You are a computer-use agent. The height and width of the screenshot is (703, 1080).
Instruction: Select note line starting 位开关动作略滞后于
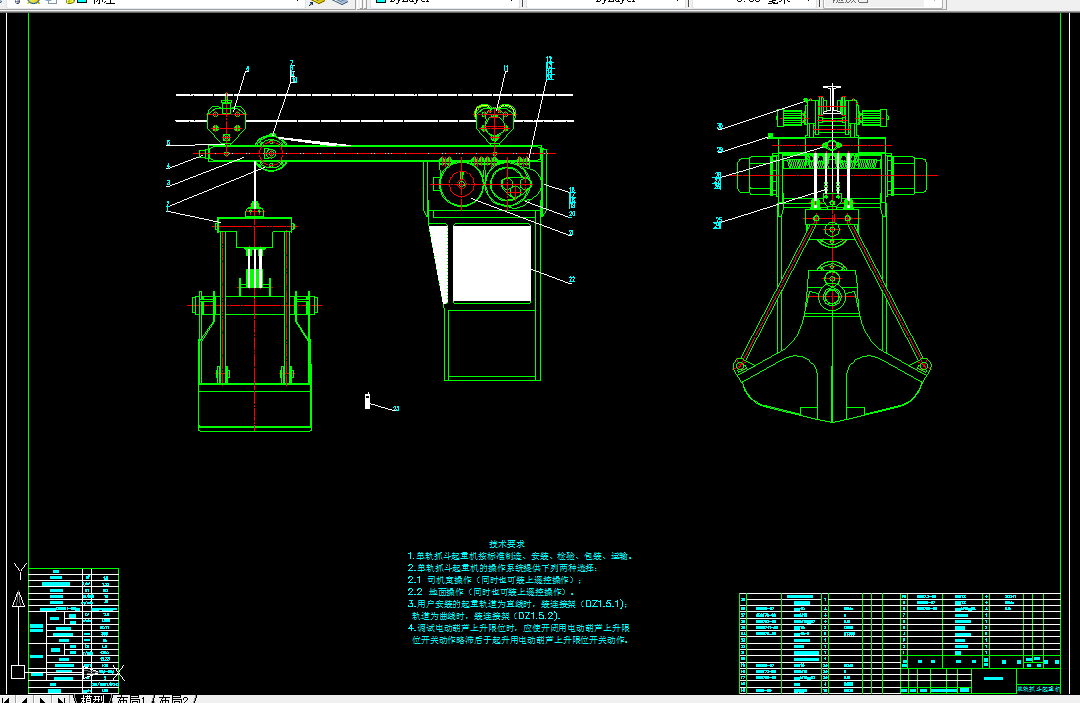point(520,640)
